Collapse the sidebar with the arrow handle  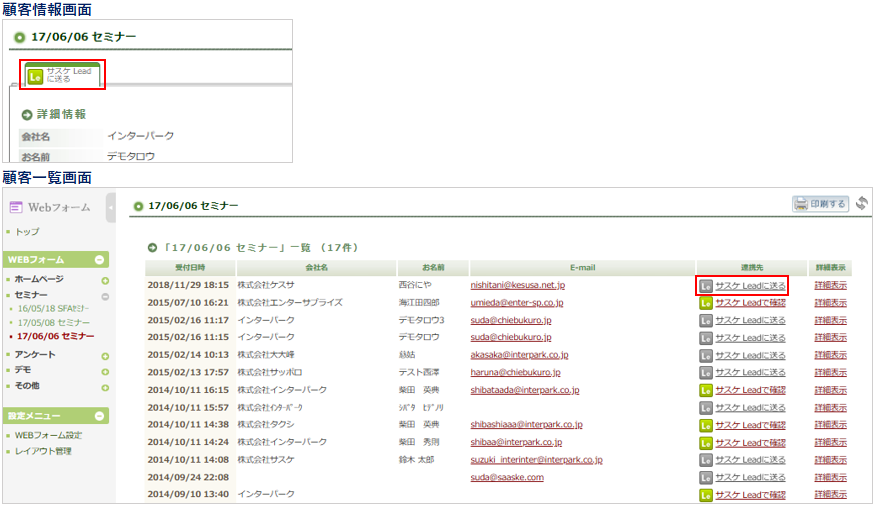110,207
